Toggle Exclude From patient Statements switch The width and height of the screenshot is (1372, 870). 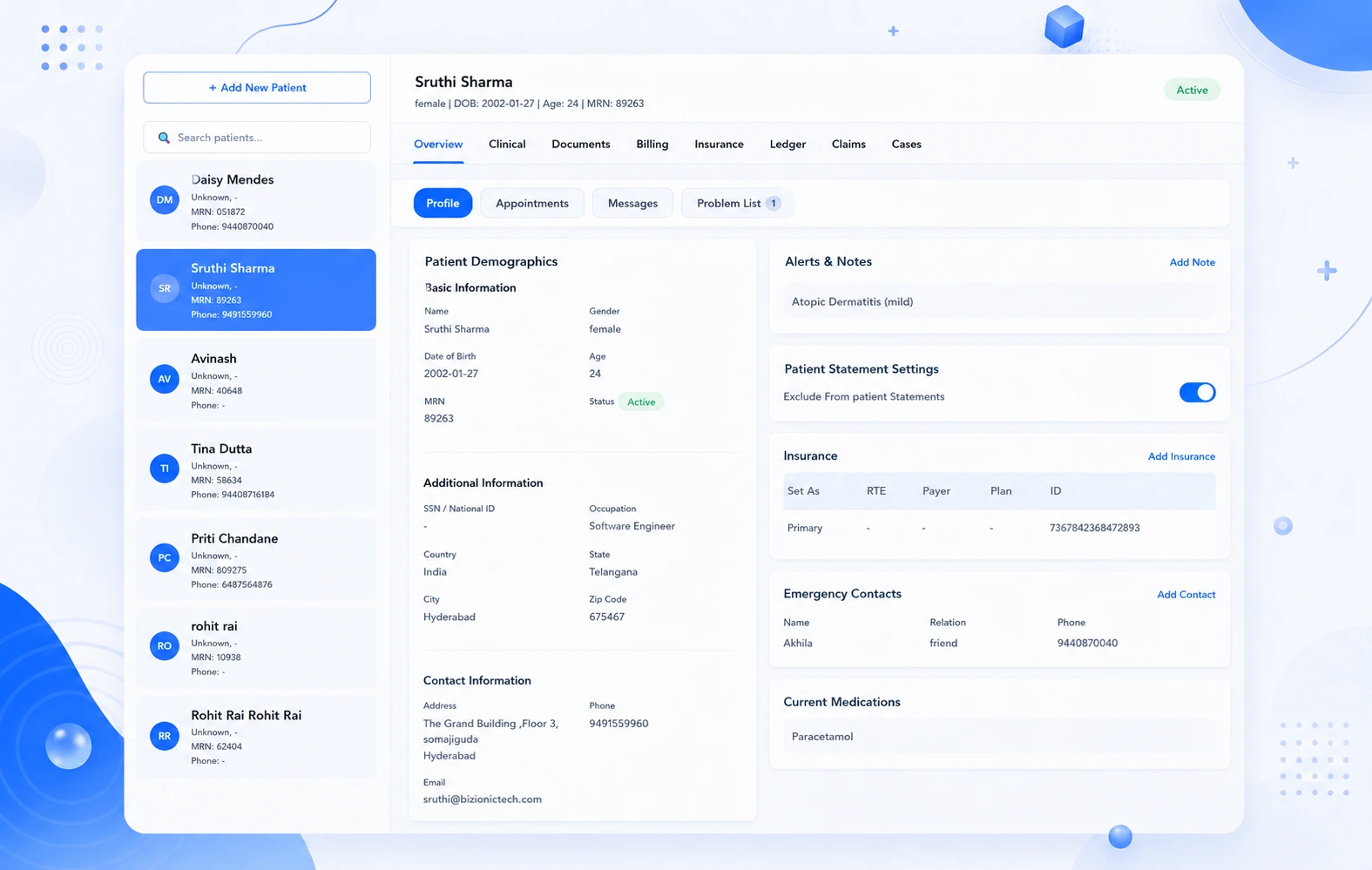1197,393
